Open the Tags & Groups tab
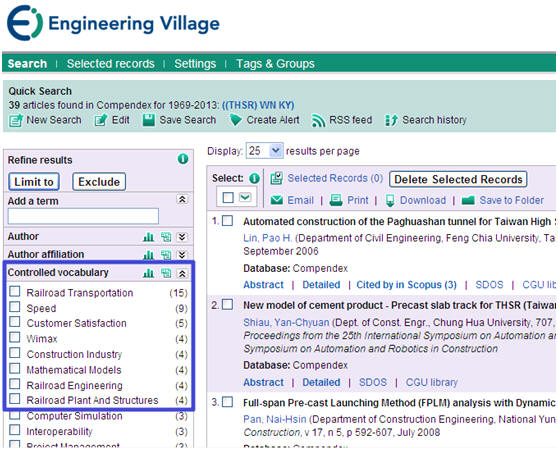Screen dimensions: 558x451 [x=275, y=64]
